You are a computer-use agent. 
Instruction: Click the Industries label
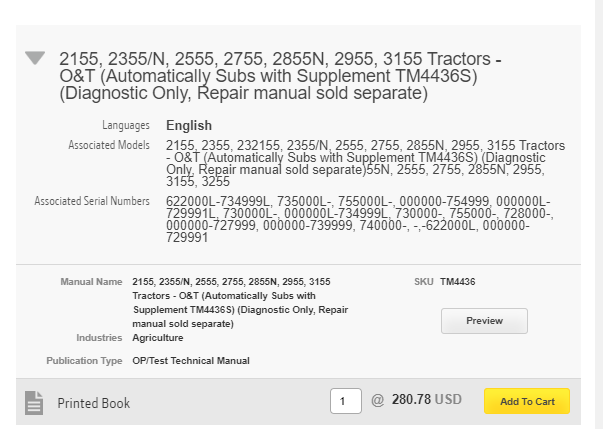coord(99,338)
